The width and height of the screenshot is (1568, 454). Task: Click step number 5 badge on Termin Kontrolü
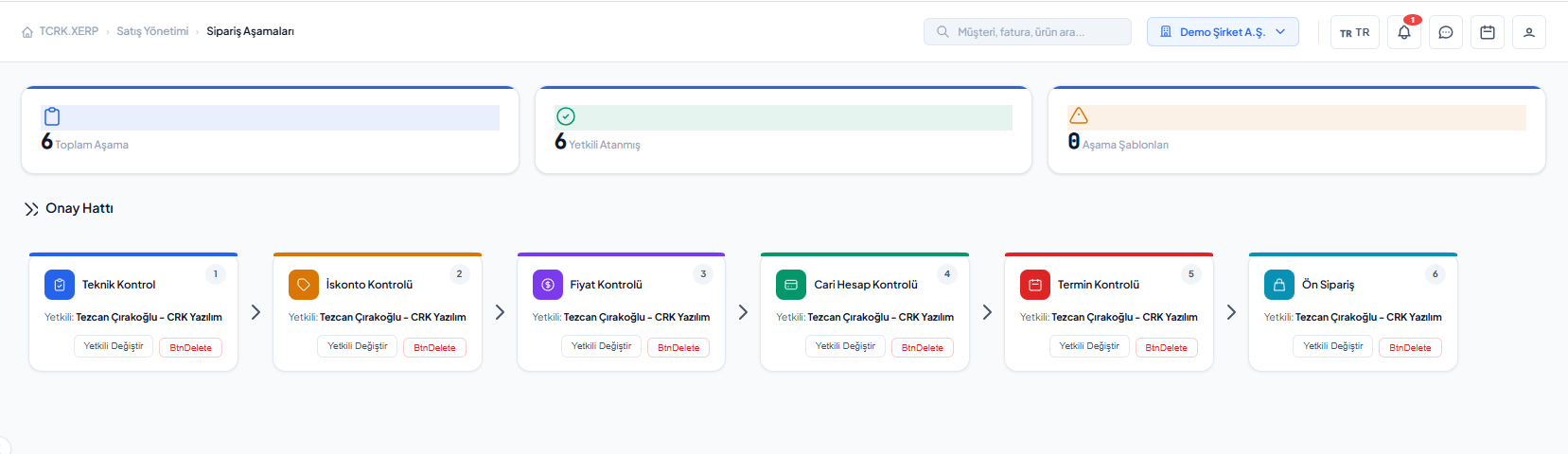[1191, 274]
